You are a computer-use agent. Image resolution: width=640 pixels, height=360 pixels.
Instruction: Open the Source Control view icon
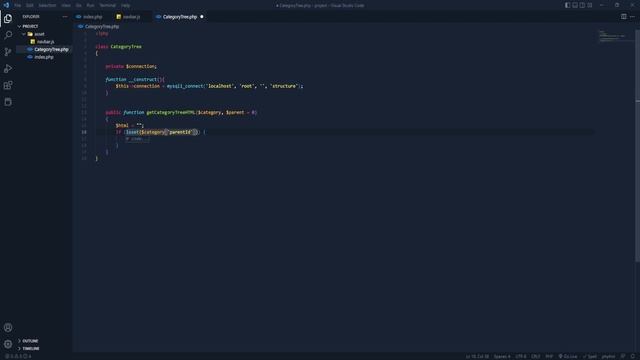click(8, 52)
